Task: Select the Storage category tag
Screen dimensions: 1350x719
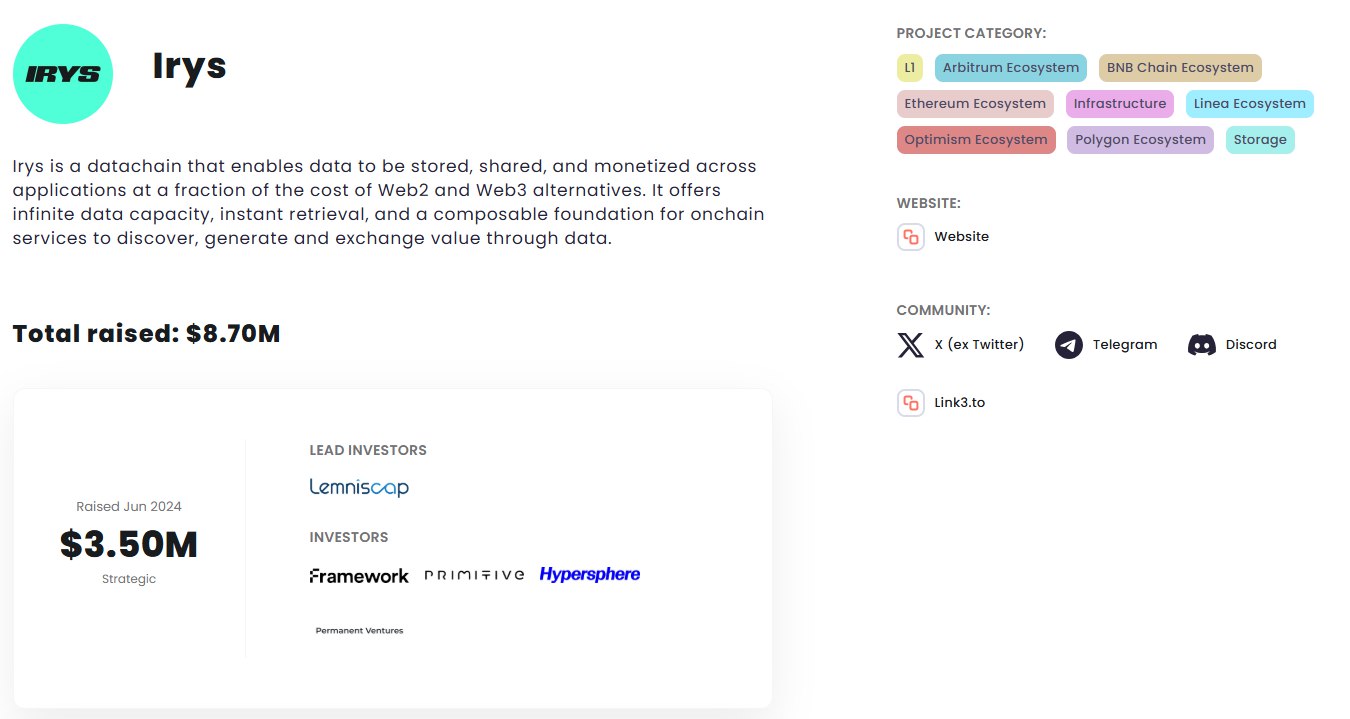Action: pos(1260,140)
